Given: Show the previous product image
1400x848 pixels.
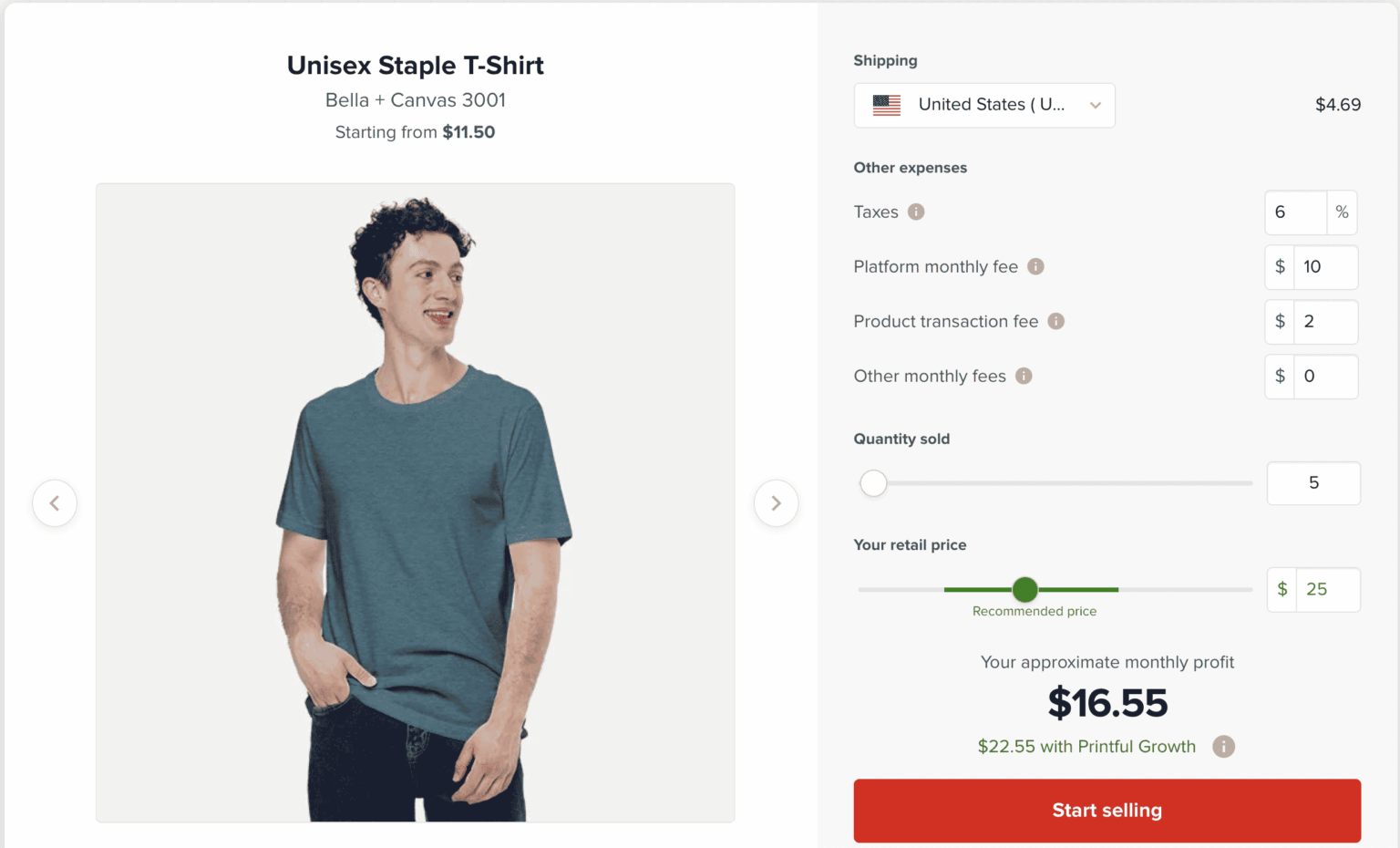Looking at the screenshot, I should 55,503.
